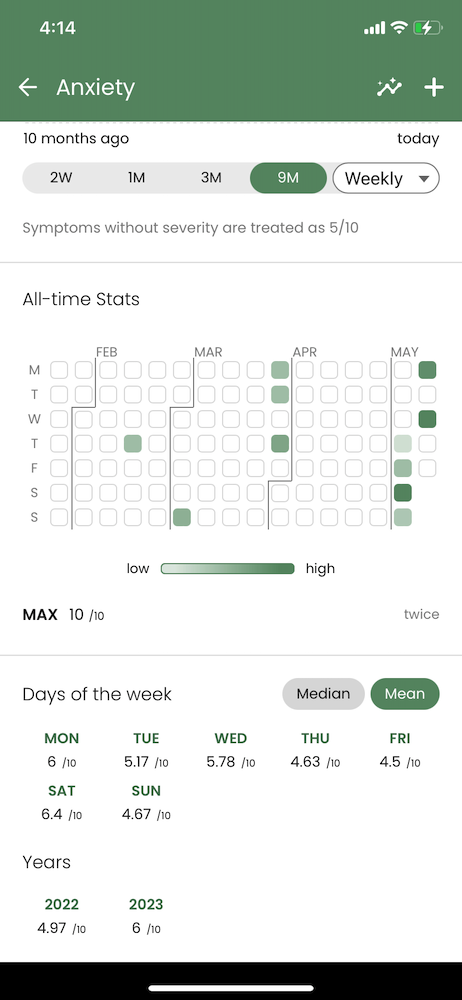
Task: Open the insights sparkle chart icon
Action: click(x=389, y=87)
